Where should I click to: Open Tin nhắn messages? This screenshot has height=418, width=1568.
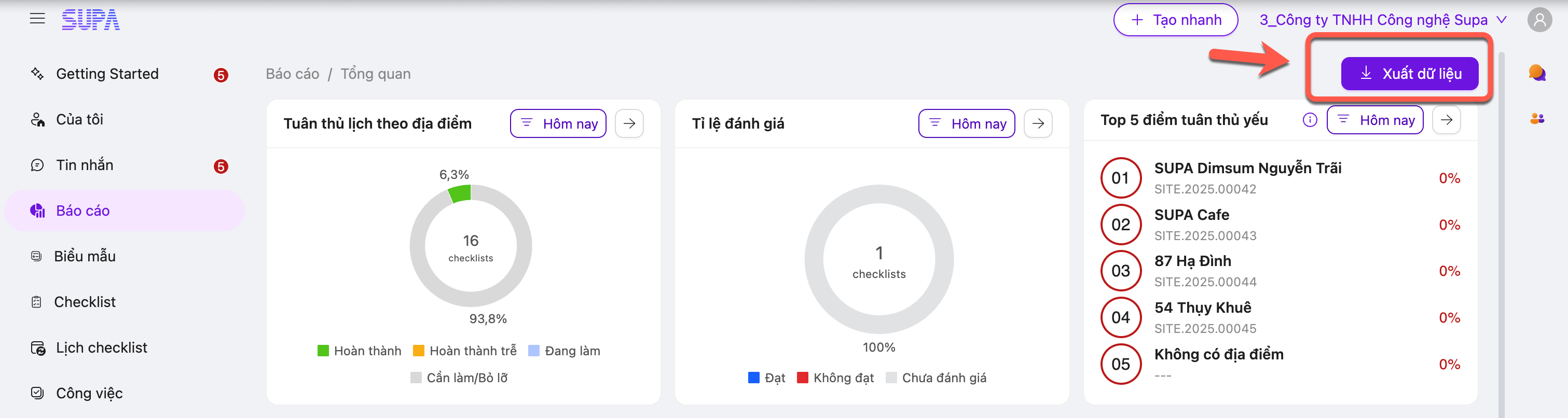point(124,165)
